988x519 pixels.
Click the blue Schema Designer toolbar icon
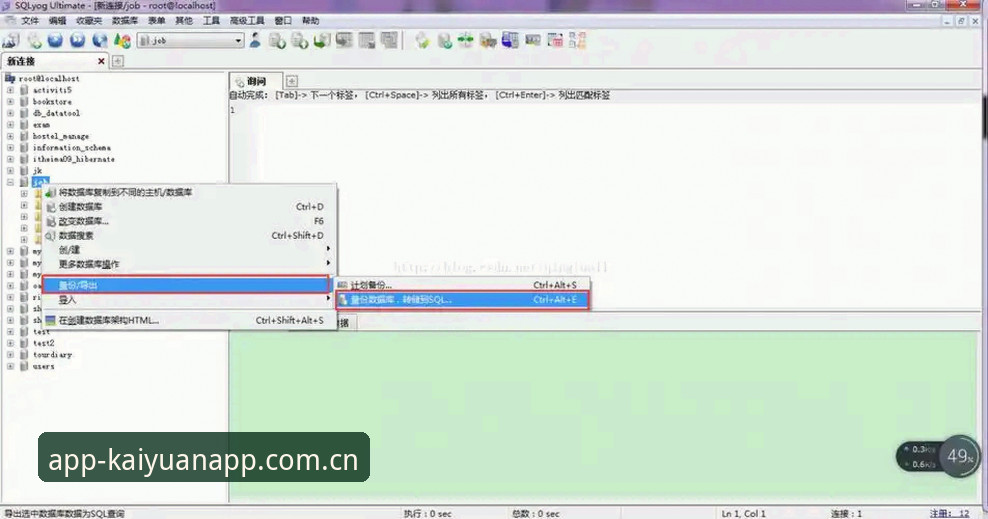coord(510,40)
